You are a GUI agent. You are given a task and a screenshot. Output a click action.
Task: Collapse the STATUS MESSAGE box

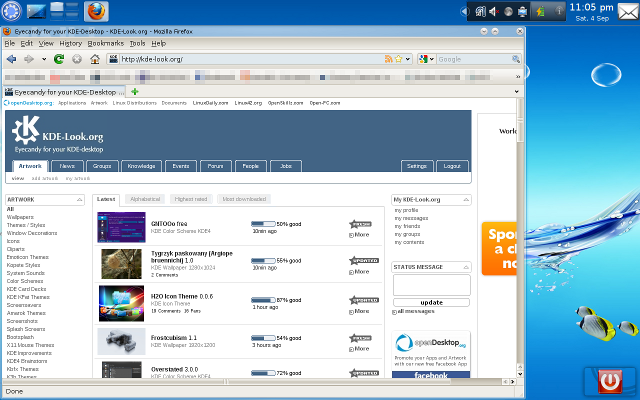tap(466, 267)
